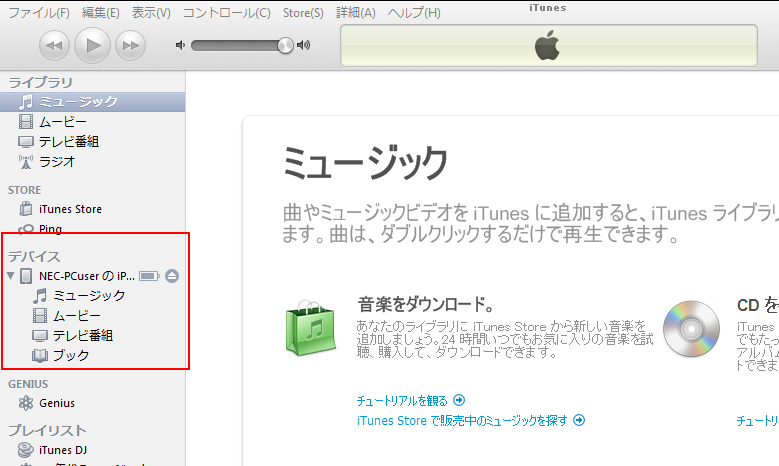Click the STORE section header
Screen dimensions: 779x466
pyautogui.click(x=24, y=190)
